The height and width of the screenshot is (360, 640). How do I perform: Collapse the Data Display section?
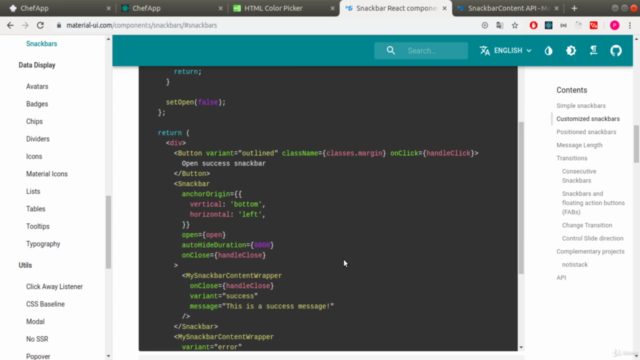tap(37, 65)
